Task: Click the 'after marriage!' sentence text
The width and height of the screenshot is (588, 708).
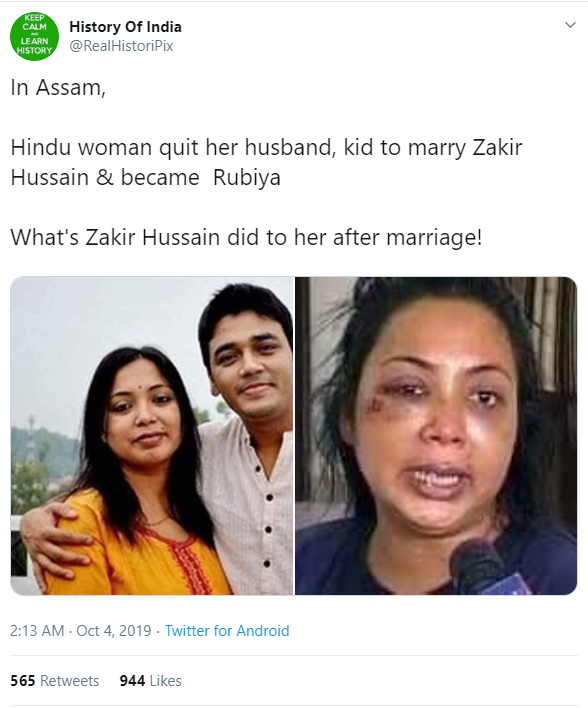Action: coord(407,237)
